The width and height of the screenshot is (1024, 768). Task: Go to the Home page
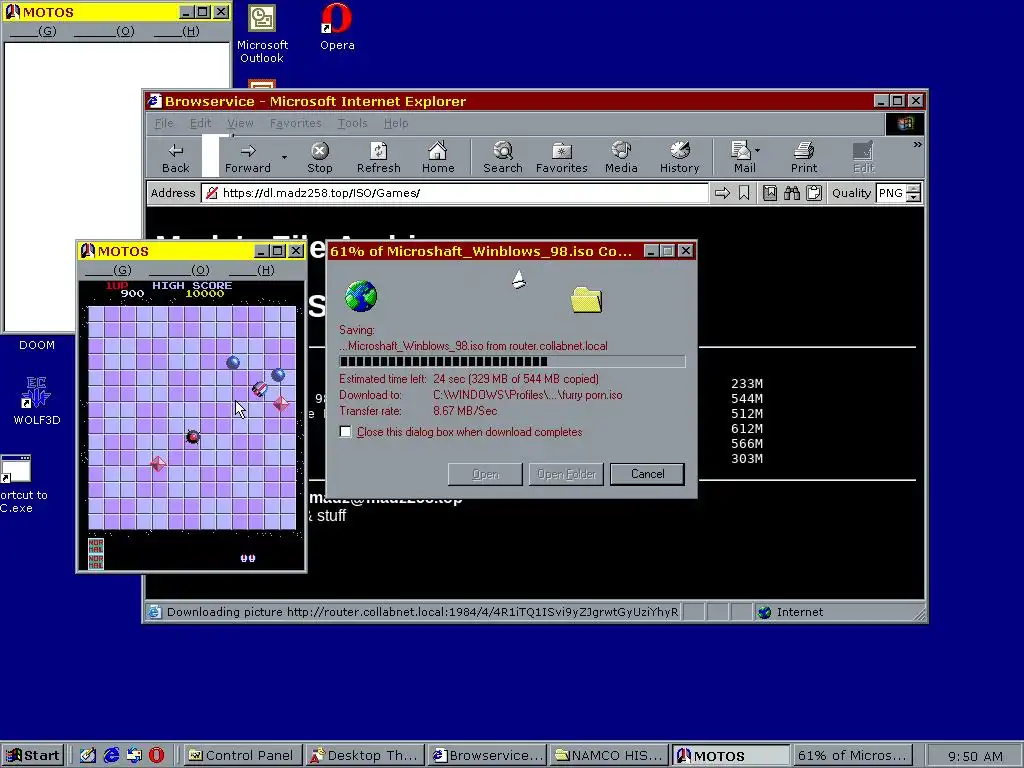438,157
